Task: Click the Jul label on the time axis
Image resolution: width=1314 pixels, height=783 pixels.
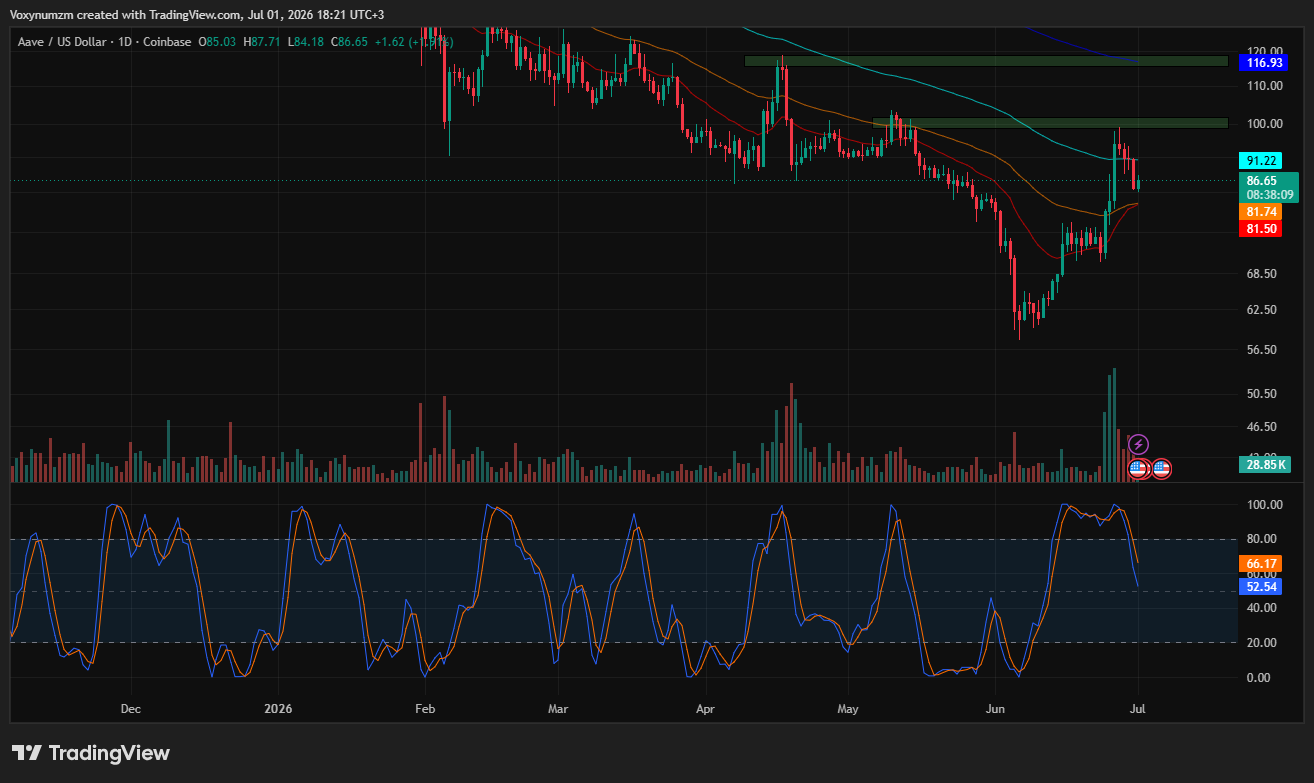Action: [1137, 709]
